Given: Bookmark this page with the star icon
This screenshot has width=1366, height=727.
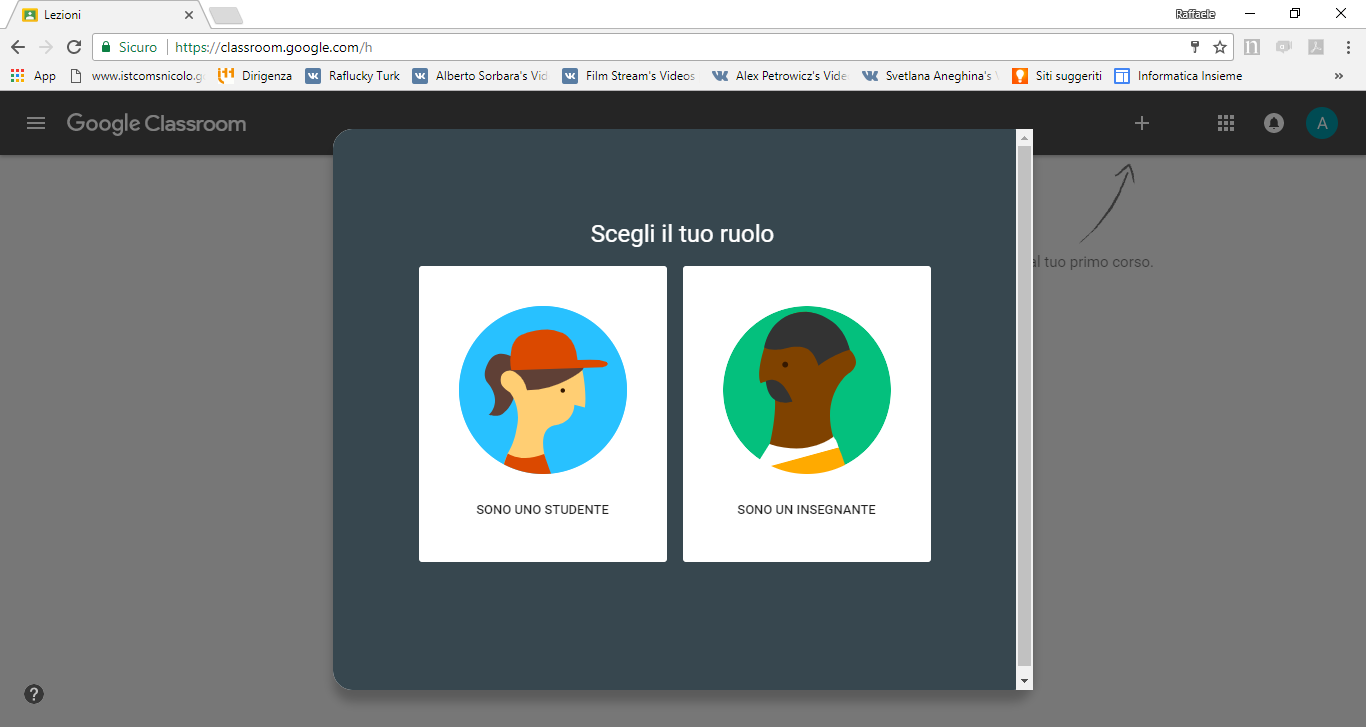Looking at the screenshot, I should pos(1220,47).
